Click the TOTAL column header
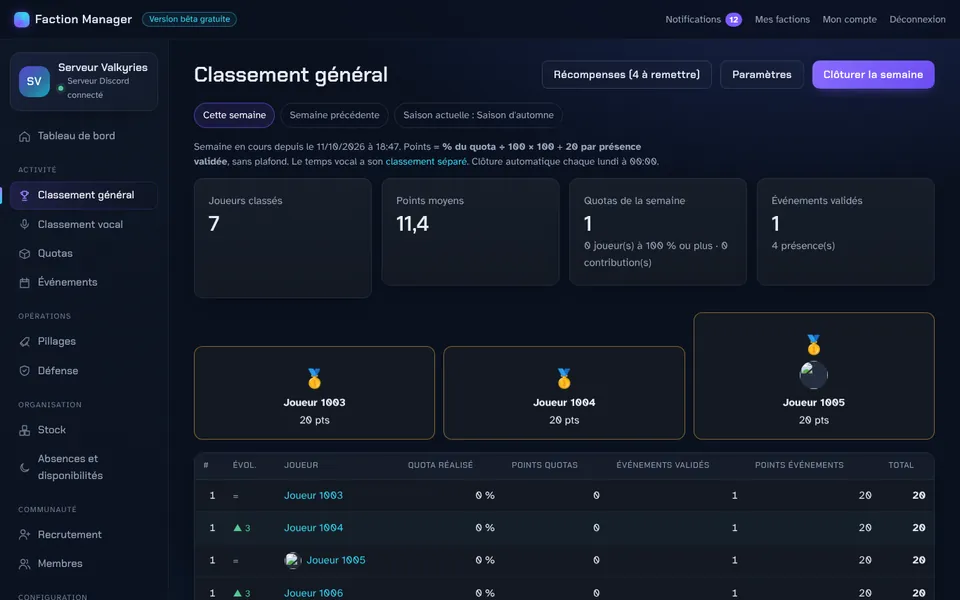Viewport: 960px width, 600px height. 901,465
